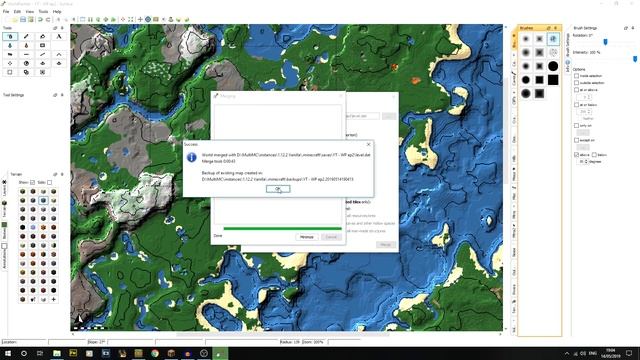Viewport: 640px width, 360px height.
Task: Open the Help menu
Action: coord(57,11)
